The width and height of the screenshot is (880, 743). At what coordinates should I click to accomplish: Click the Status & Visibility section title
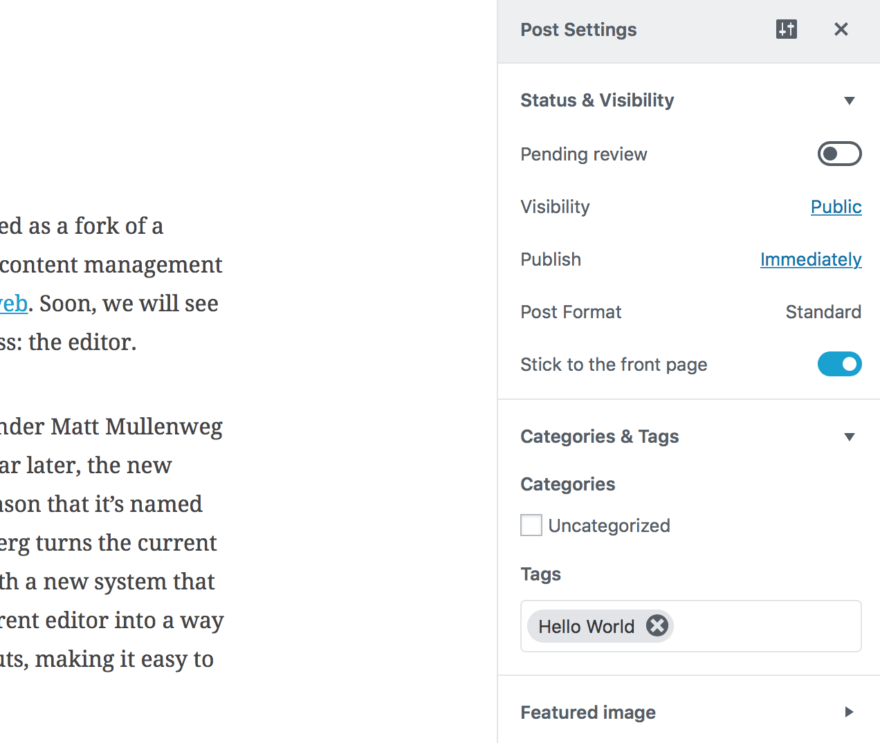(597, 100)
